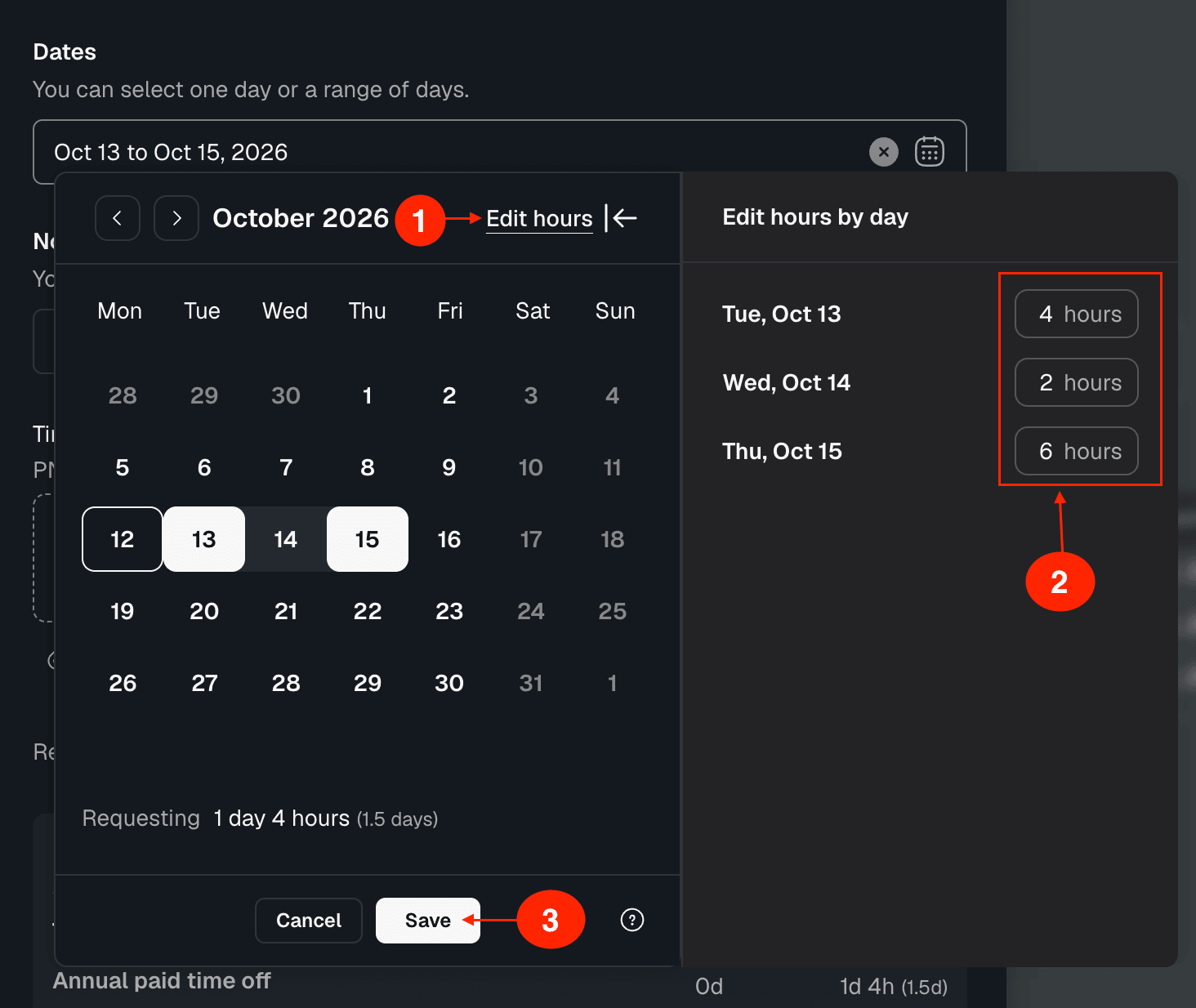
Task: Open the help question mark icon
Action: [632, 920]
